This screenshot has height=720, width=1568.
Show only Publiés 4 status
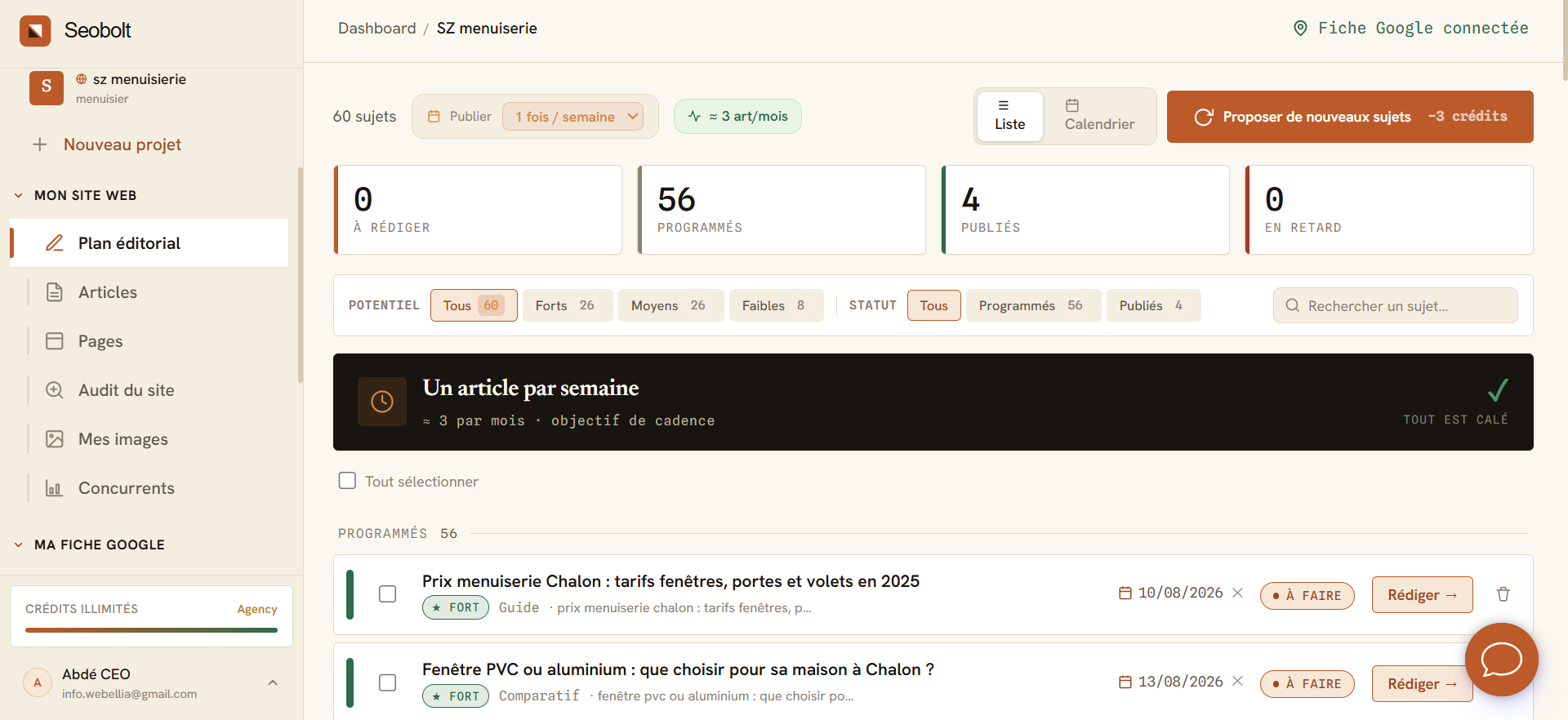pos(1153,305)
